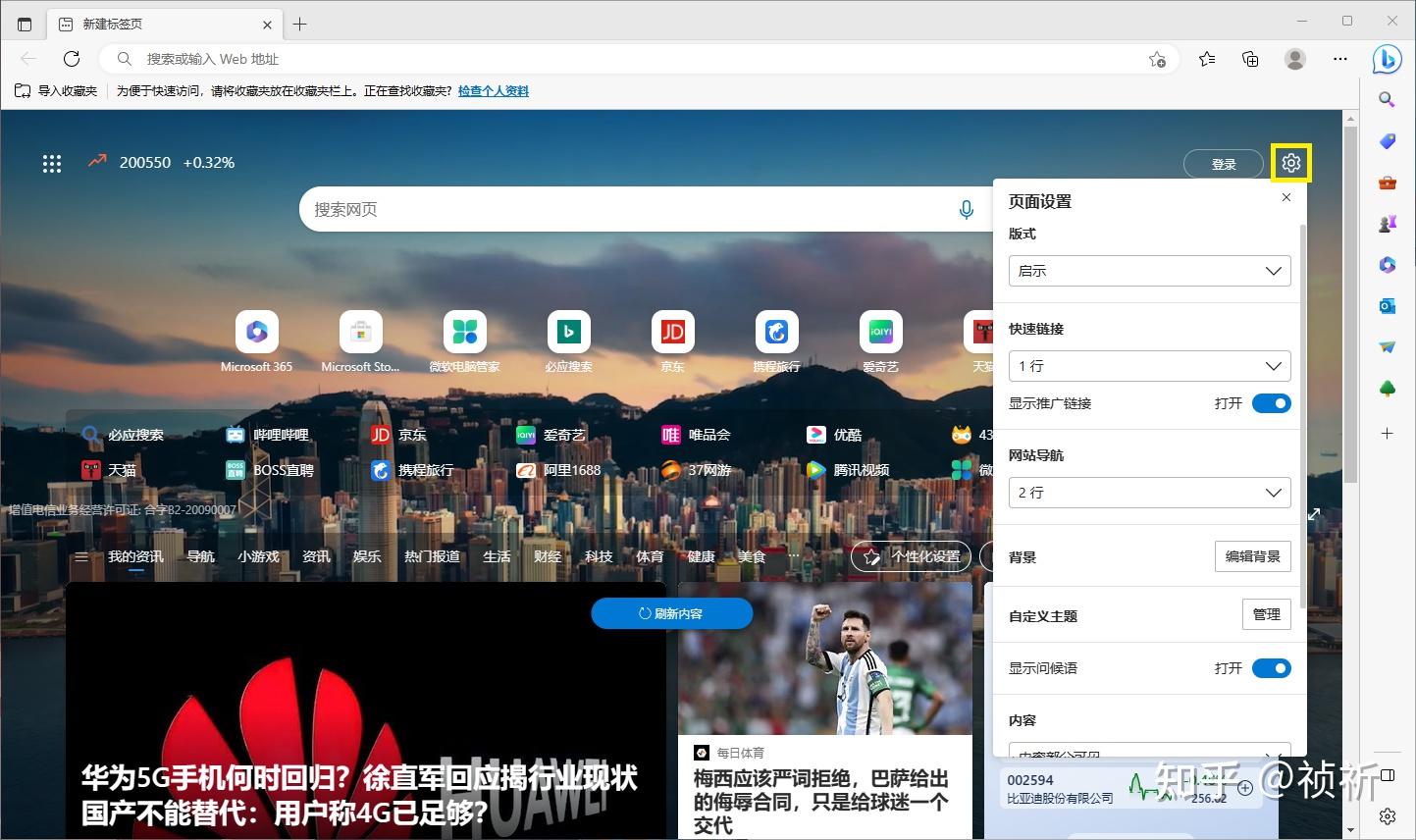Open the browser more options menu
This screenshot has width=1416, height=840.
click(x=1340, y=59)
